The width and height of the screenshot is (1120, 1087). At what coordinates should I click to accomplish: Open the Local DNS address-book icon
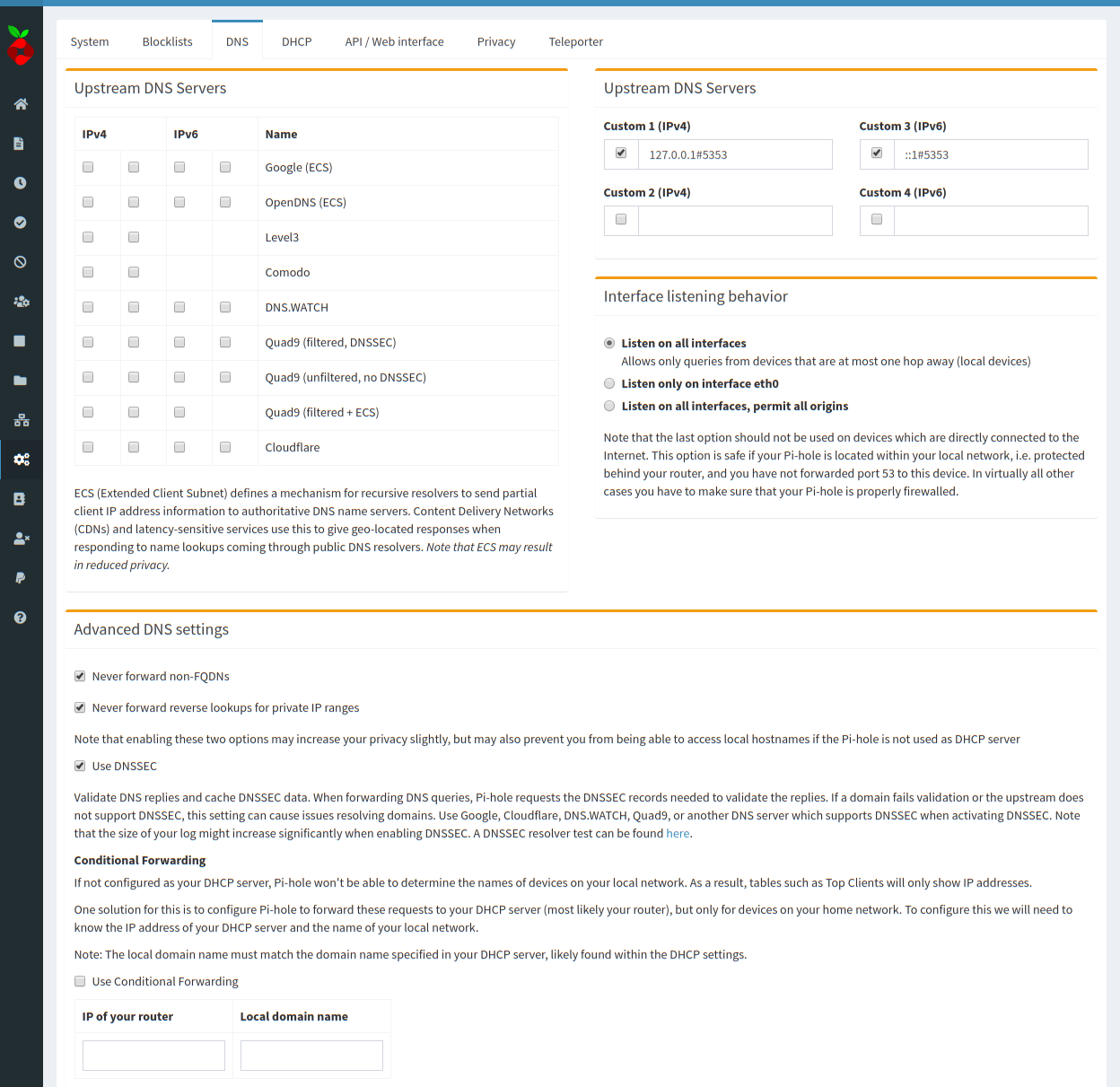20,499
